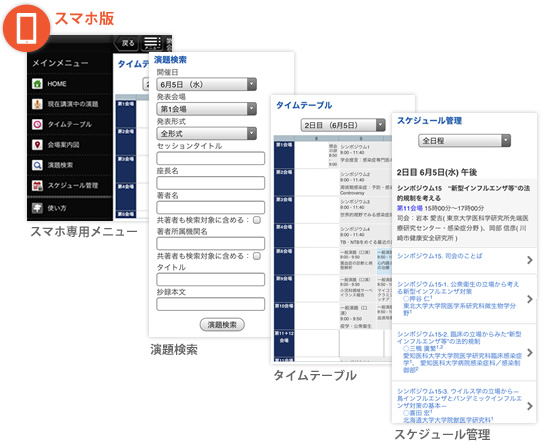The height and width of the screenshot is (445, 550).
Task: Select 演題検索 menu entry
Action: coord(70,165)
